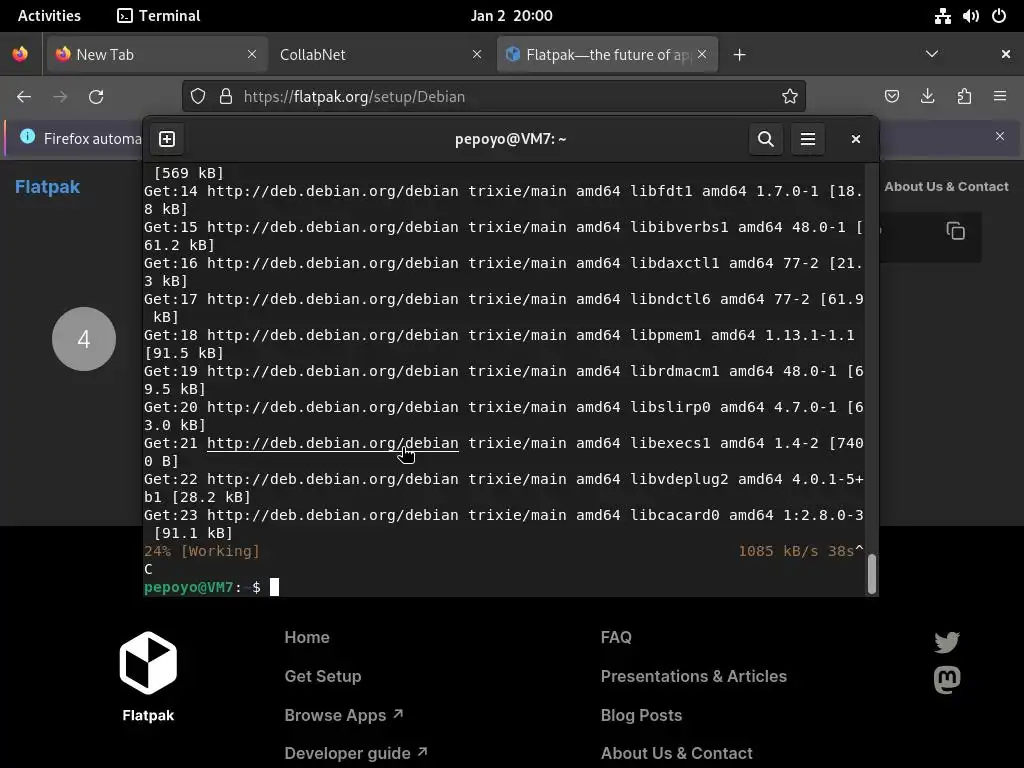Open the Developer guide footer link

pos(356,753)
